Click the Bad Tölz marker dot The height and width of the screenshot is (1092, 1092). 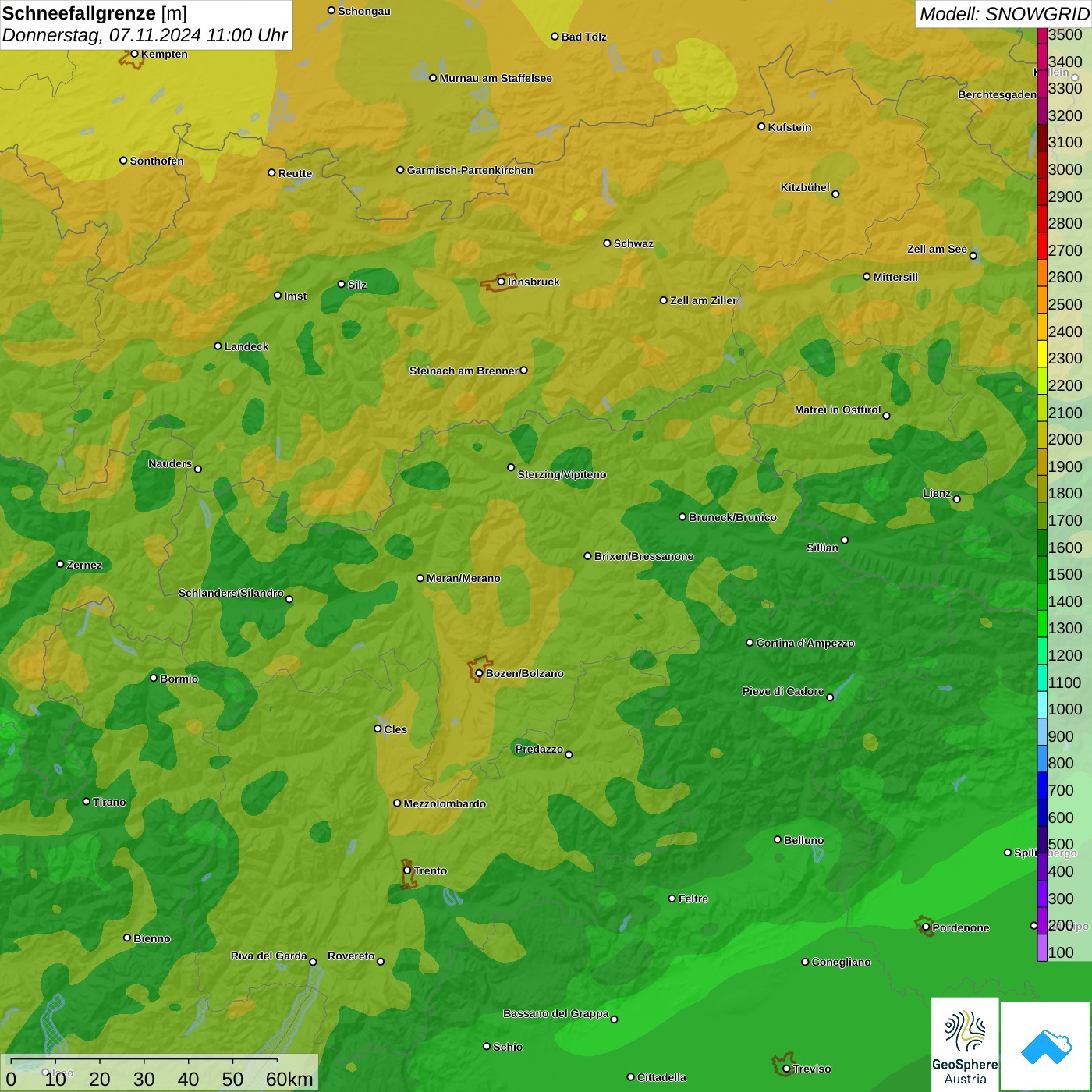(555, 37)
